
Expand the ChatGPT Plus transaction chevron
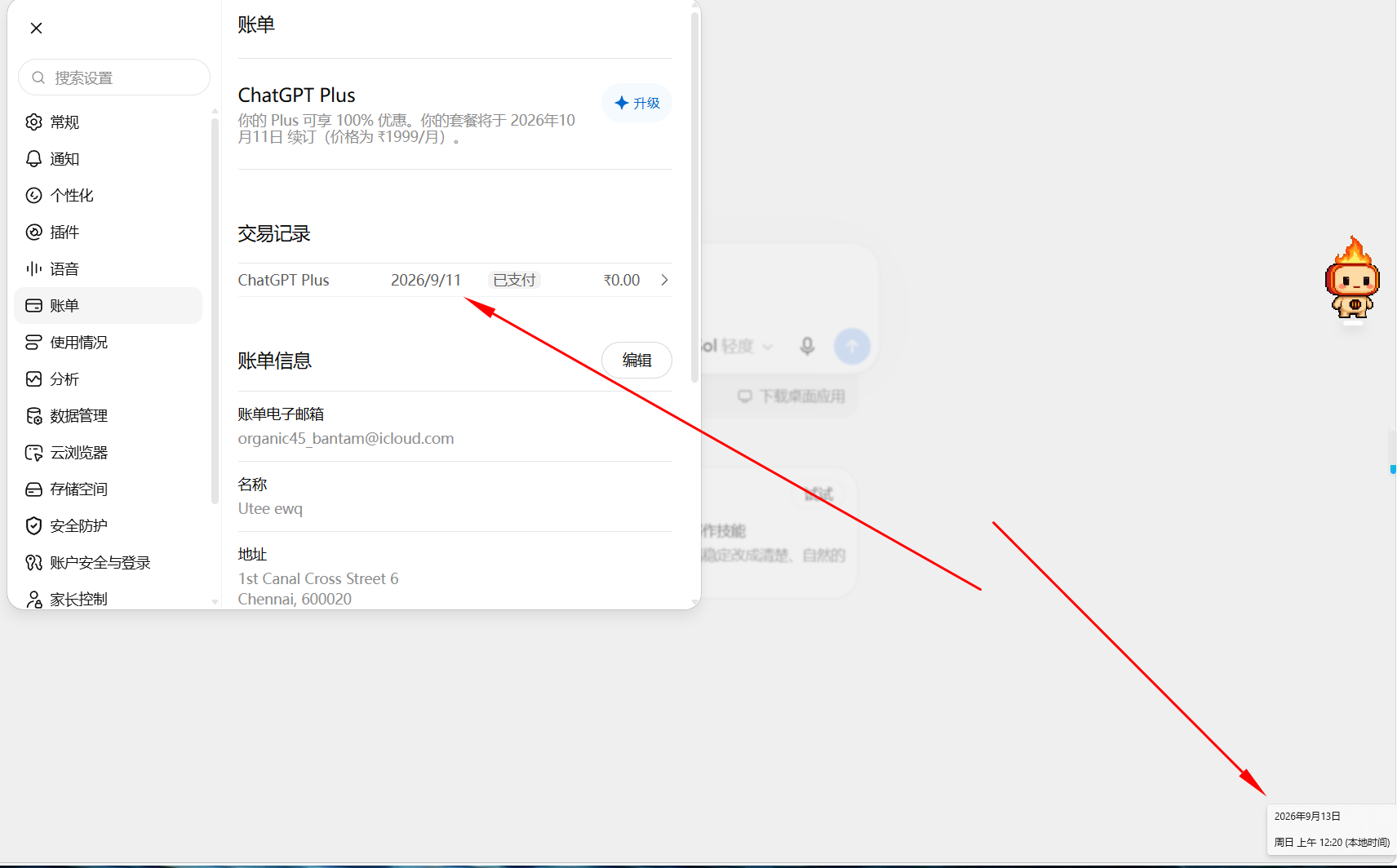coord(664,280)
